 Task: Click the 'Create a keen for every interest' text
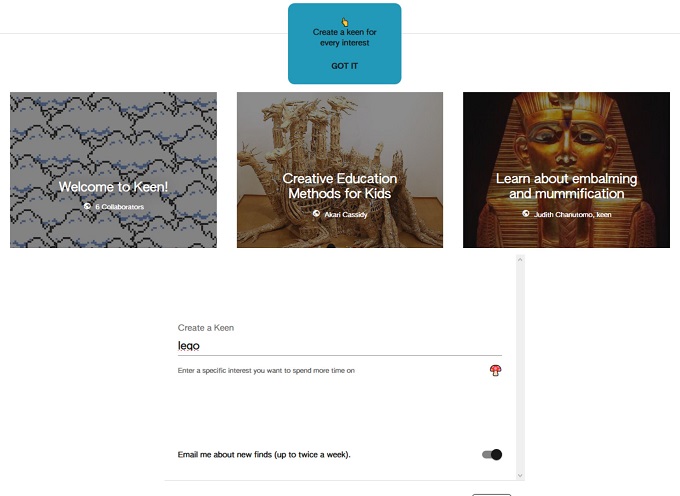coord(344,37)
